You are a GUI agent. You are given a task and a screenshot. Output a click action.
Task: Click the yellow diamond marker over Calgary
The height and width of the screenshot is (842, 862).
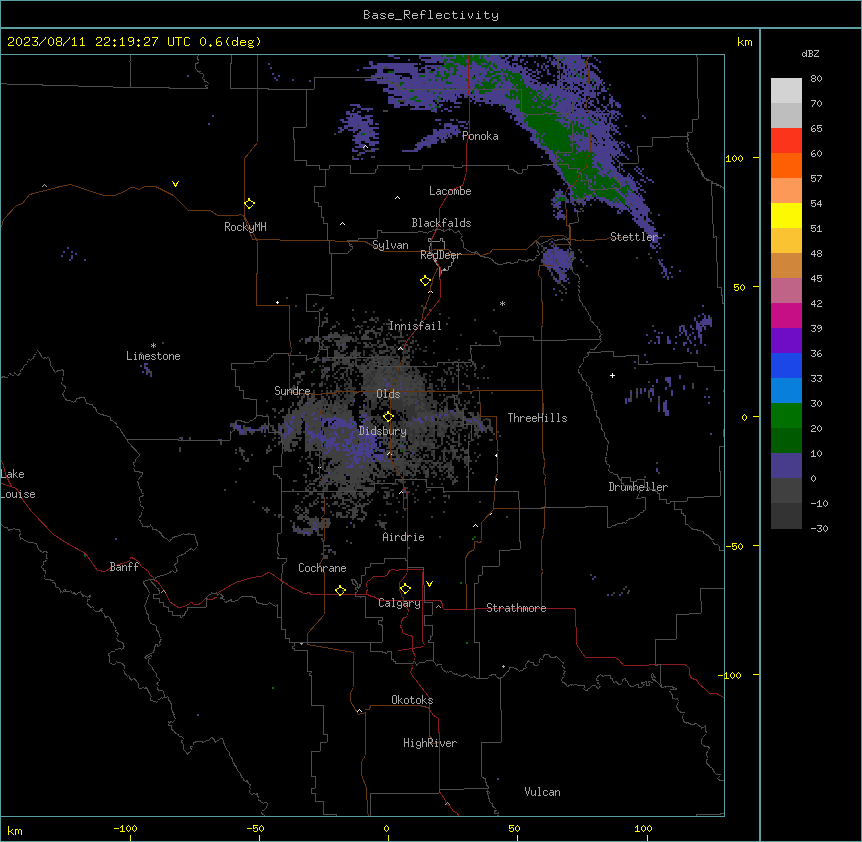click(405, 589)
